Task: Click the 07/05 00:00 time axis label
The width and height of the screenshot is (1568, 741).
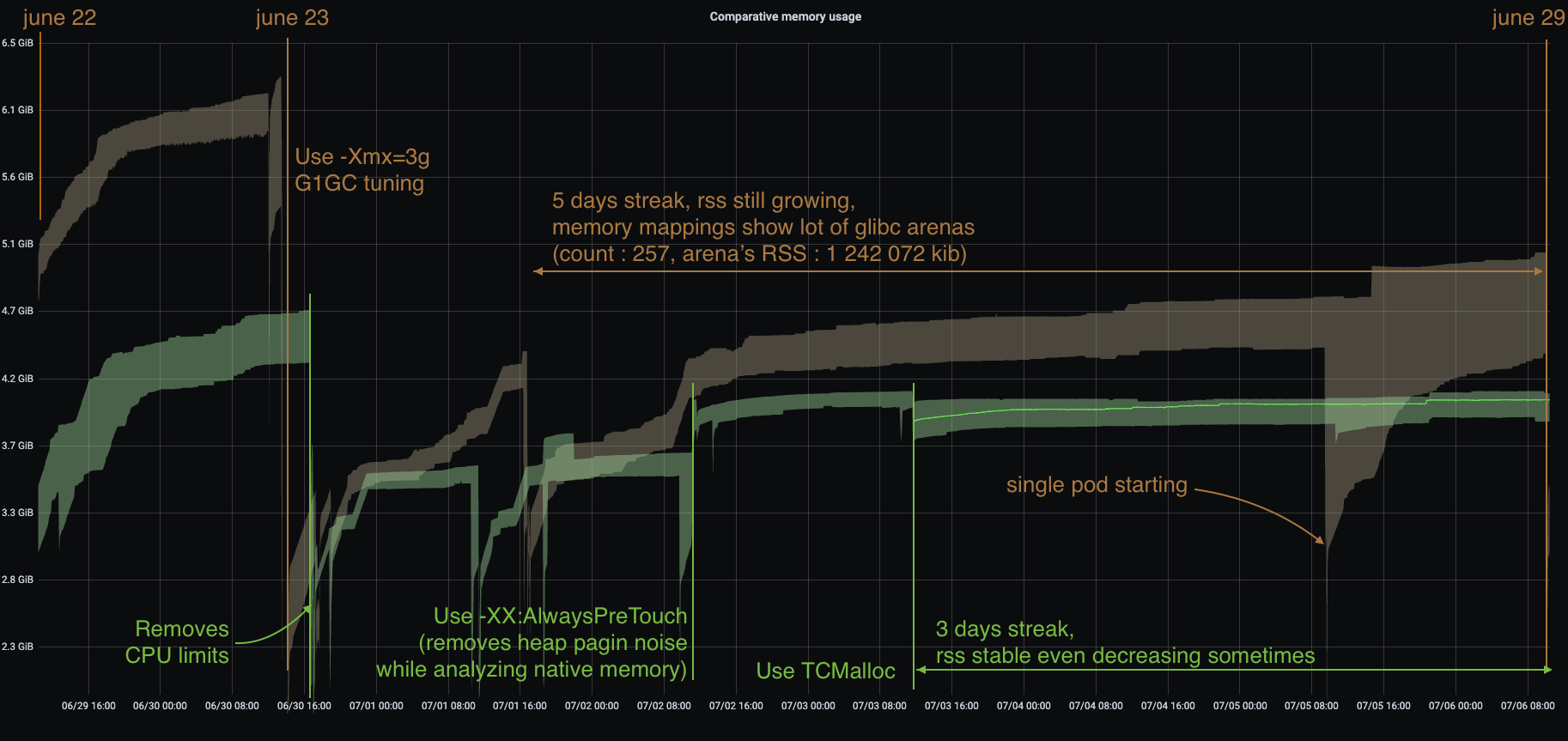Action: tap(1240, 706)
